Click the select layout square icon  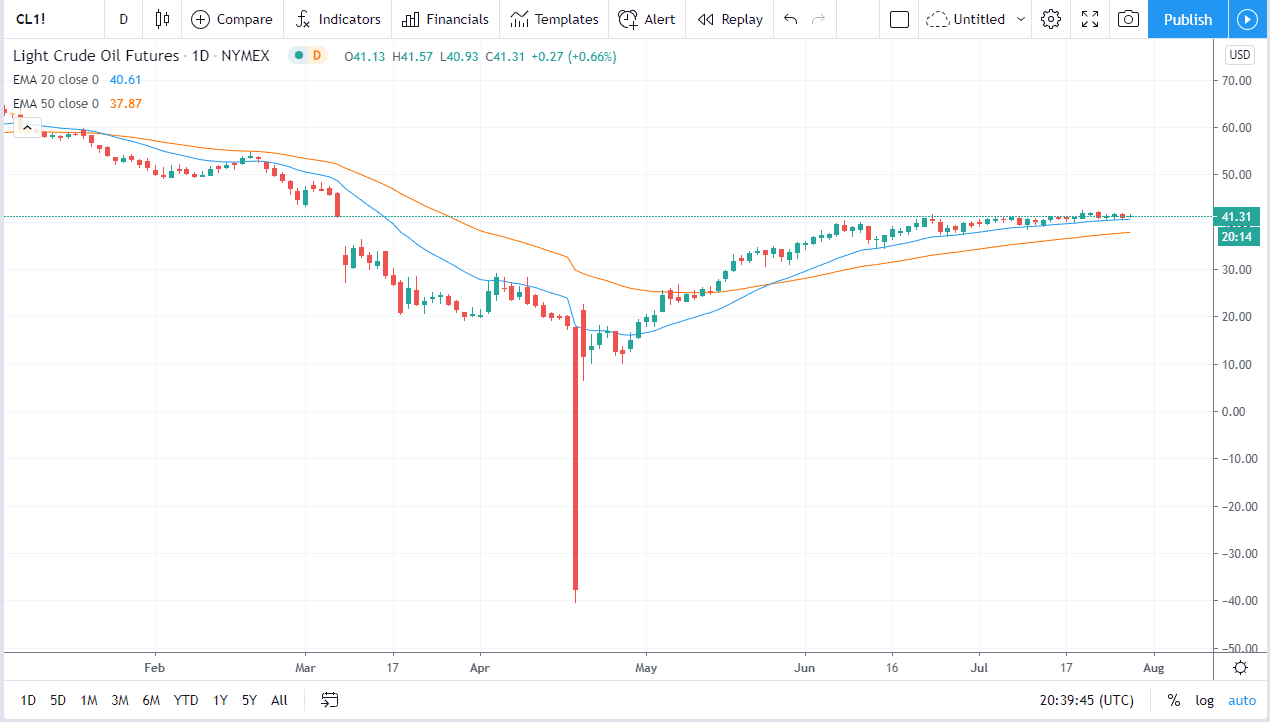point(899,19)
